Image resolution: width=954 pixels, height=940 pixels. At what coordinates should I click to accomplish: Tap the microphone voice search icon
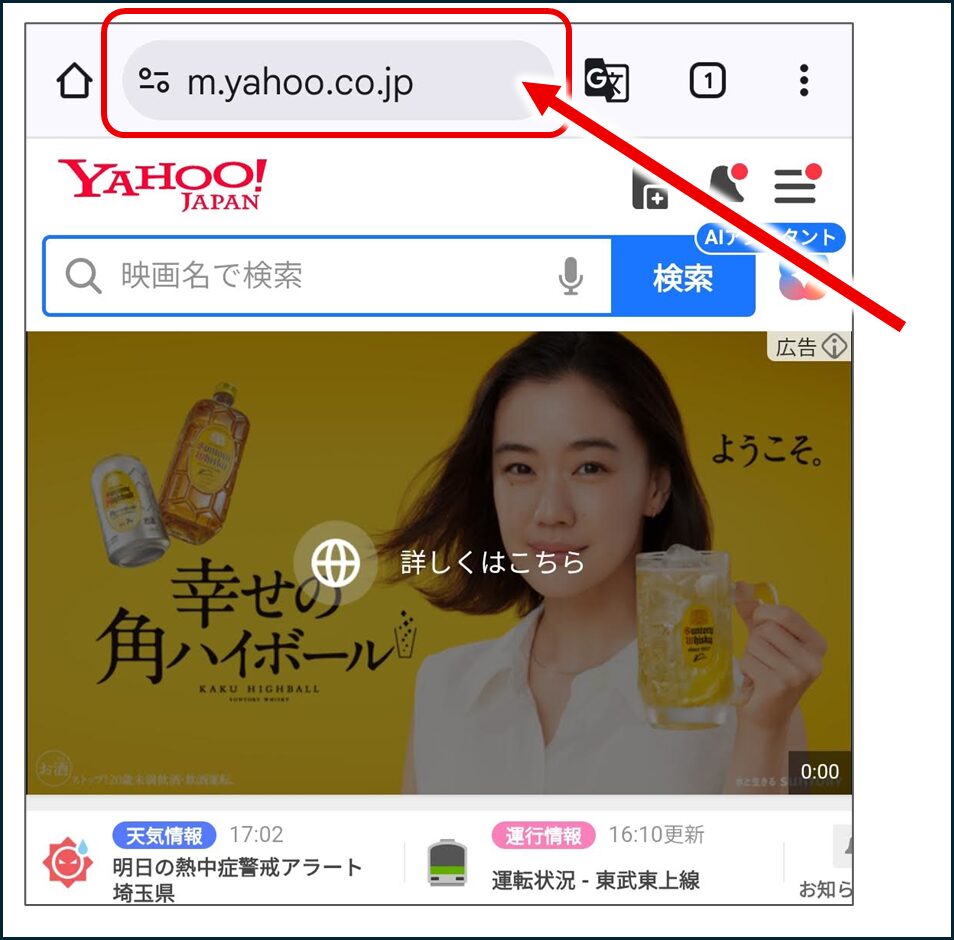point(570,276)
